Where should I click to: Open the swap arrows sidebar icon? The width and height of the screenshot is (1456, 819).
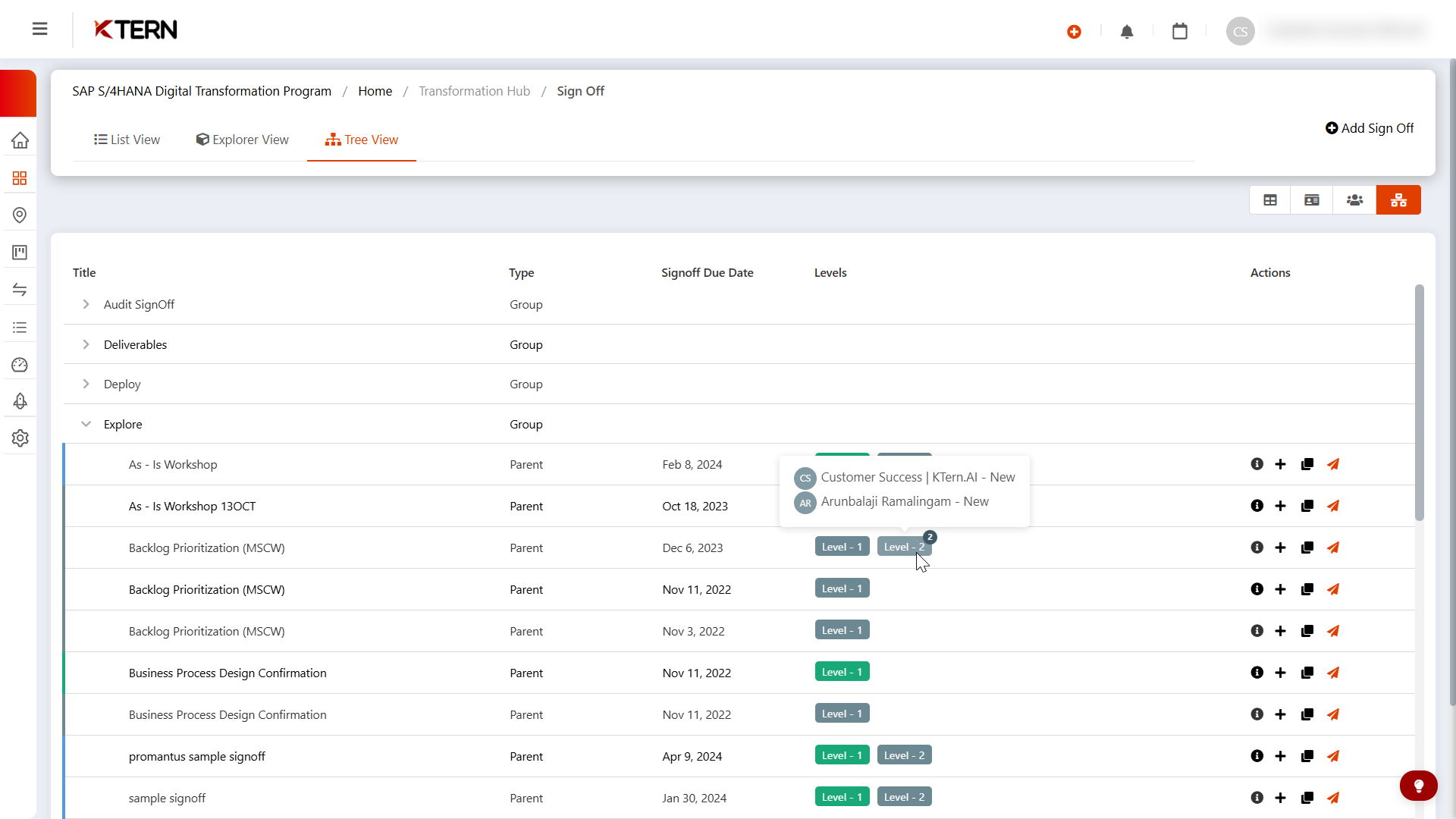(x=20, y=290)
